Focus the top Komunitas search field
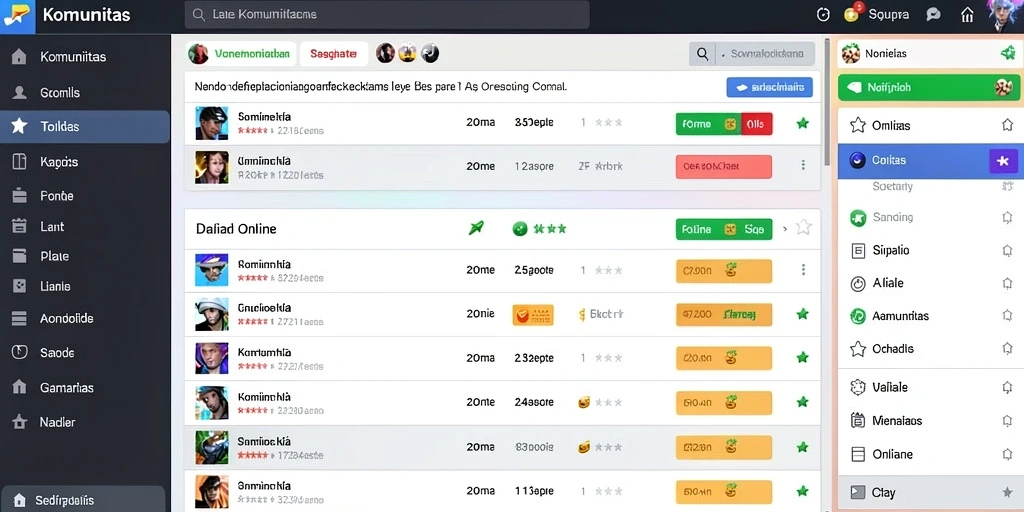This screenshot has height=512, width=1024. pos(387,14)
